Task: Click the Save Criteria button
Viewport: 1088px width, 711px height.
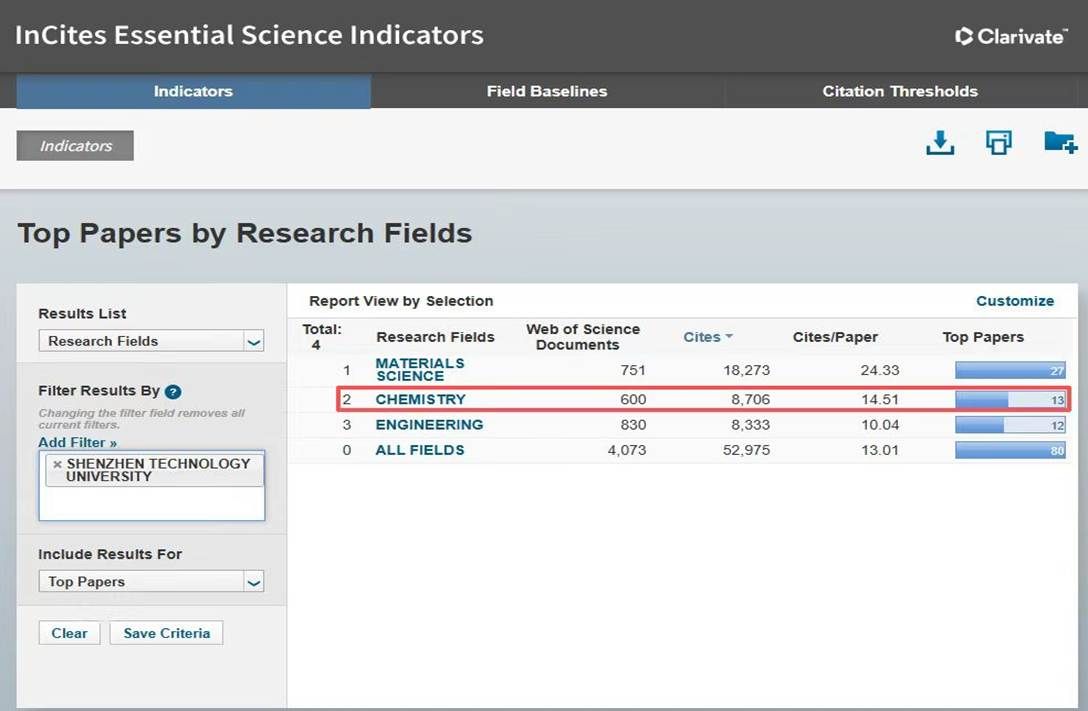Action: (x=167, y=633)
